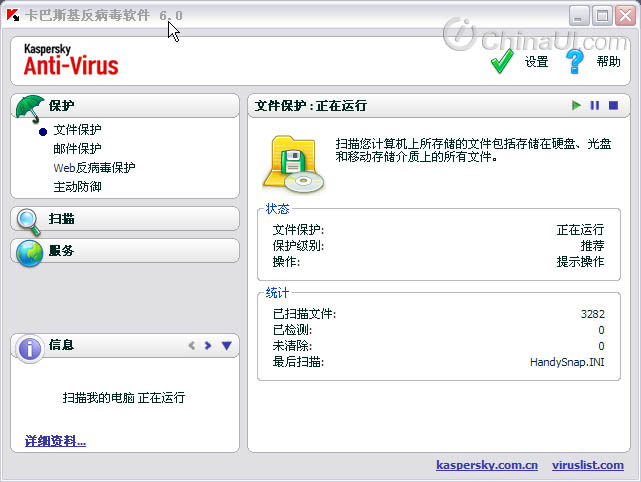Click the information circle icon
Screen dimensions: 641x482
tap(29, 349)
